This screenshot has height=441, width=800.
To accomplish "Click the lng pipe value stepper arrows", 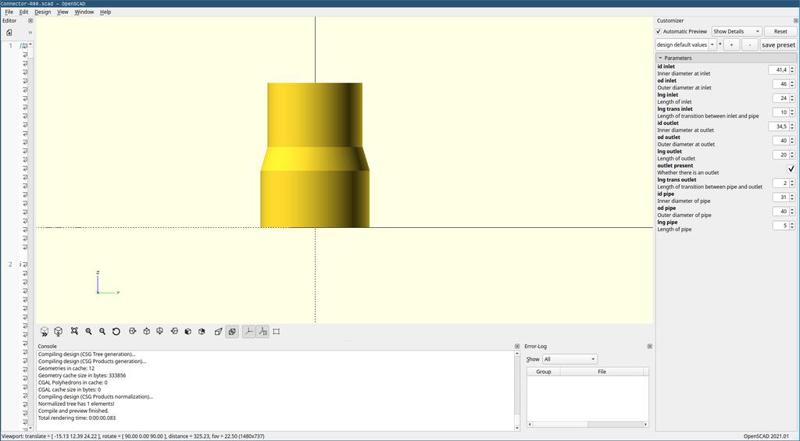I will pos(792,226).
